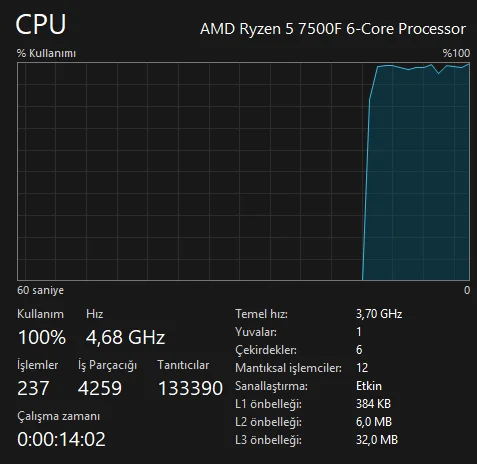477x464 pixels.
Task: Select the İşlemler count 237
Action: point(33,388)
